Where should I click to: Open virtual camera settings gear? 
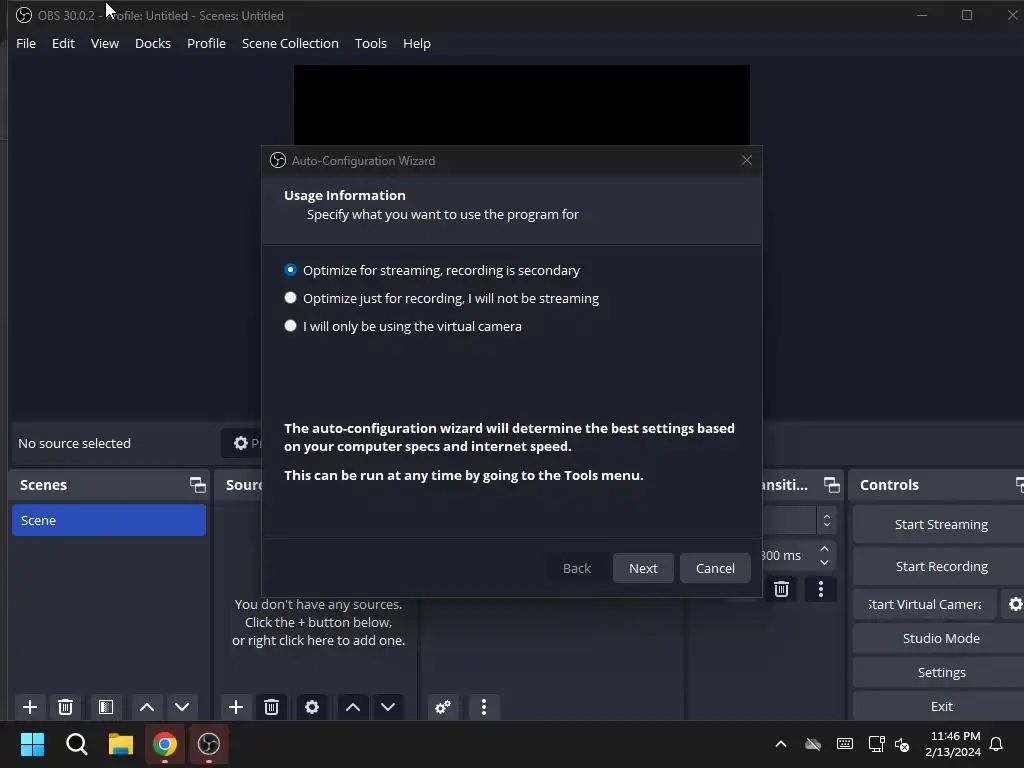click(x=1015, y=604)
